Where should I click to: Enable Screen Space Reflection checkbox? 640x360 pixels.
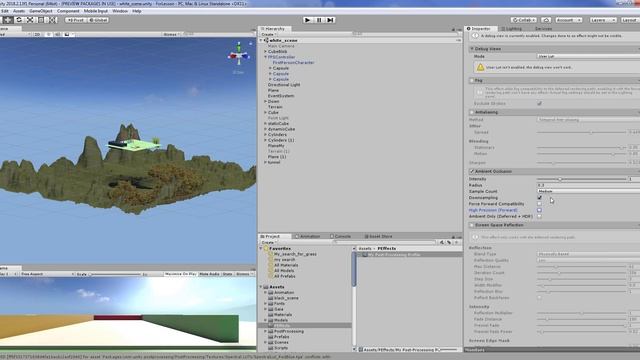[472, 225]
